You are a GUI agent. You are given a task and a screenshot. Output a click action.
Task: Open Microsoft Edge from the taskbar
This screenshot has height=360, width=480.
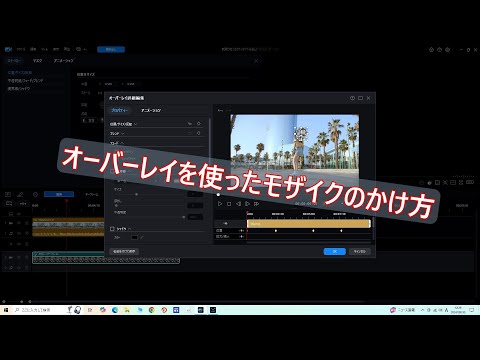coord(115,310)
